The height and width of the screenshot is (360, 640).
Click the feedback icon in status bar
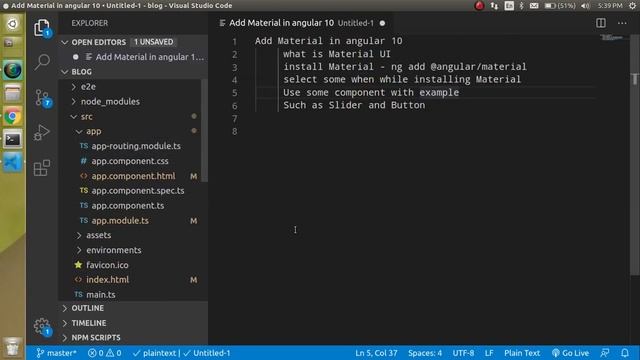coord(605,353)
